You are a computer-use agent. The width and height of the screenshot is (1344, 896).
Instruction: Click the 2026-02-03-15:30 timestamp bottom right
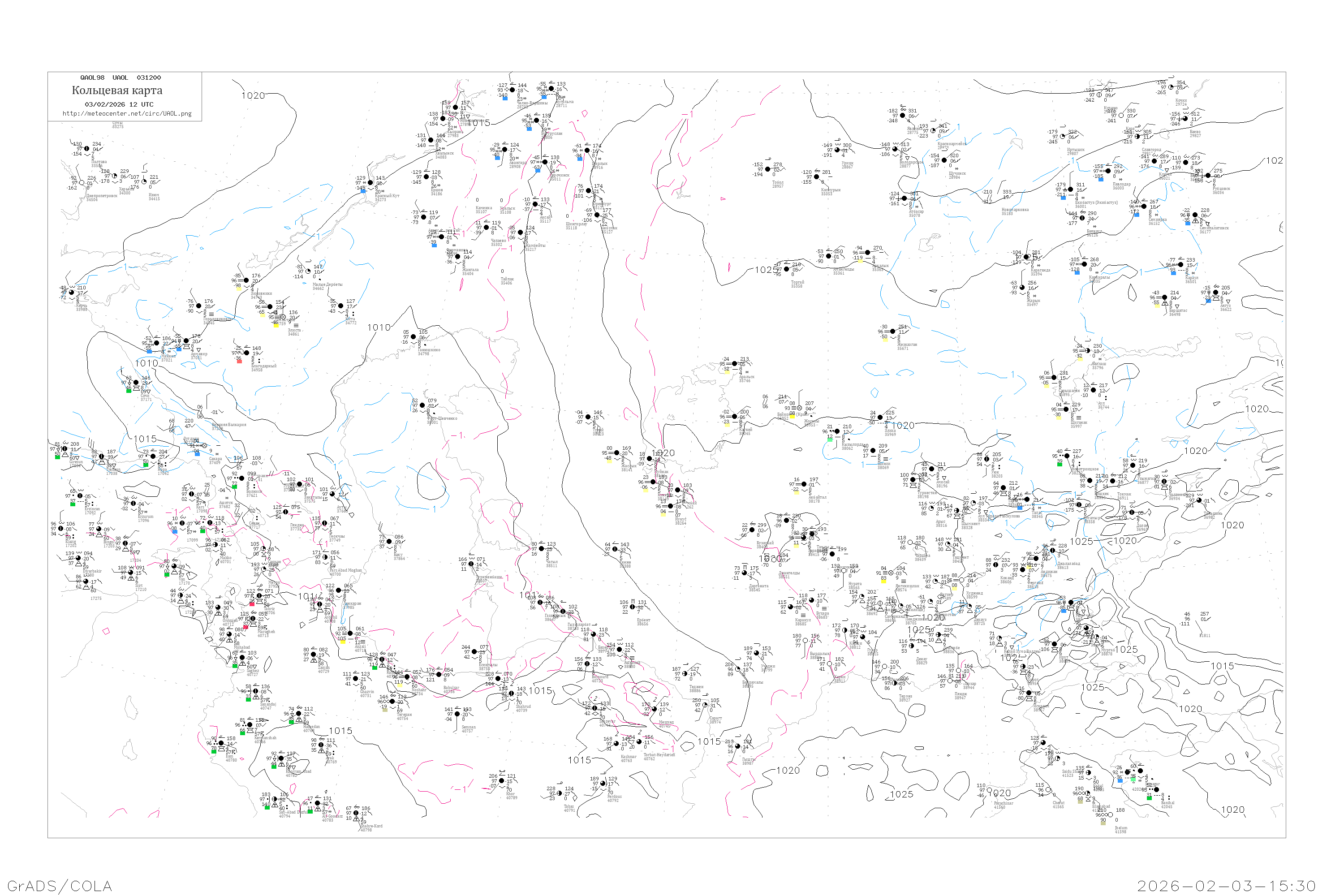point(1226,886)
